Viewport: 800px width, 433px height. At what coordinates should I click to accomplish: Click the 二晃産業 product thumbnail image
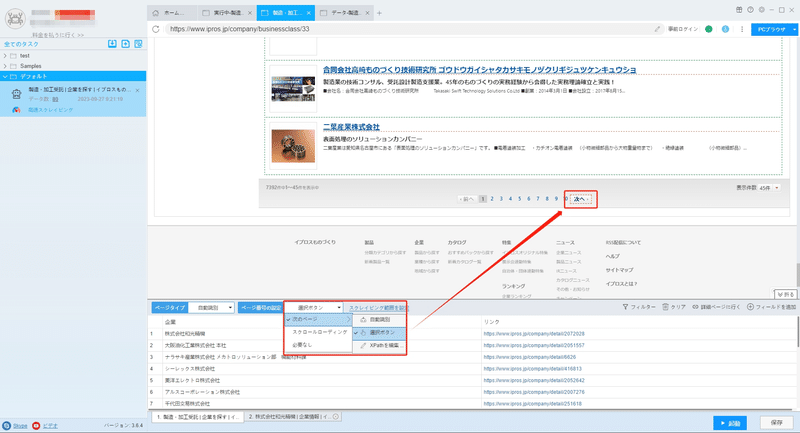click(x=293, y=146)
